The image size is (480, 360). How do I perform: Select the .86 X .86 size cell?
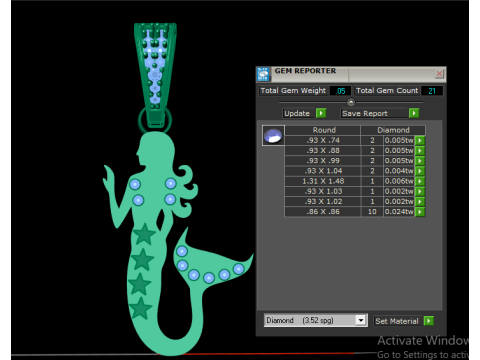[x=322, y=212]
